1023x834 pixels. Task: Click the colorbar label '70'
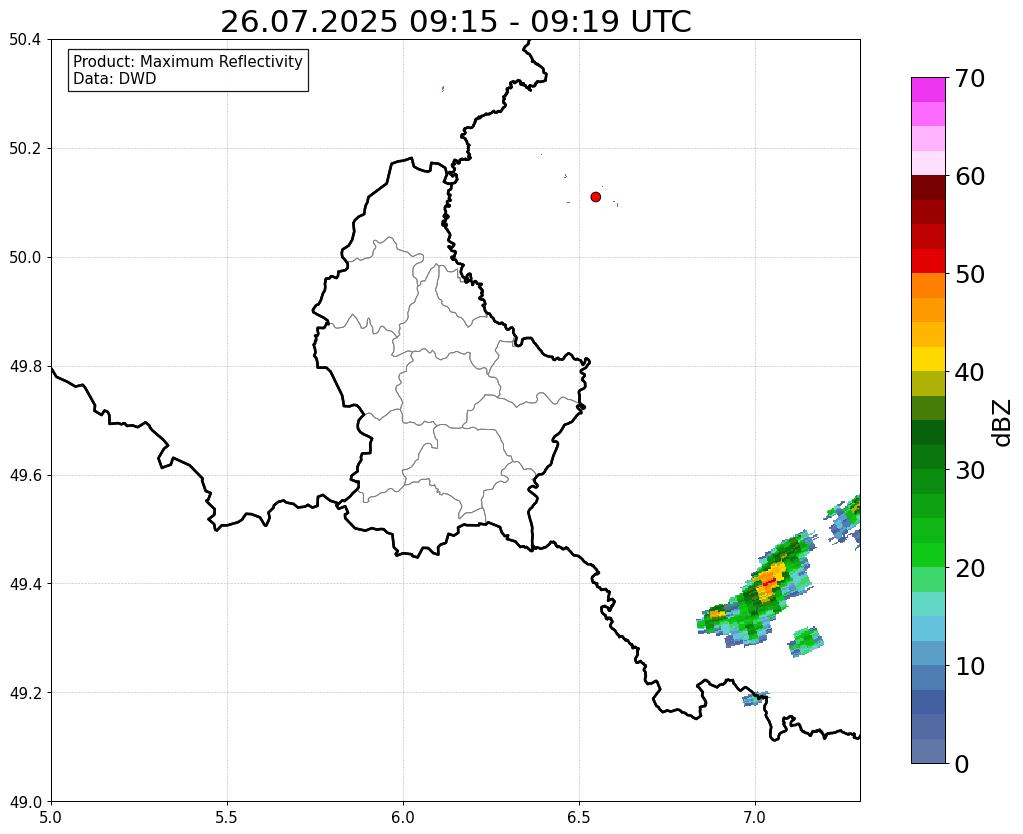click(970, 78)
